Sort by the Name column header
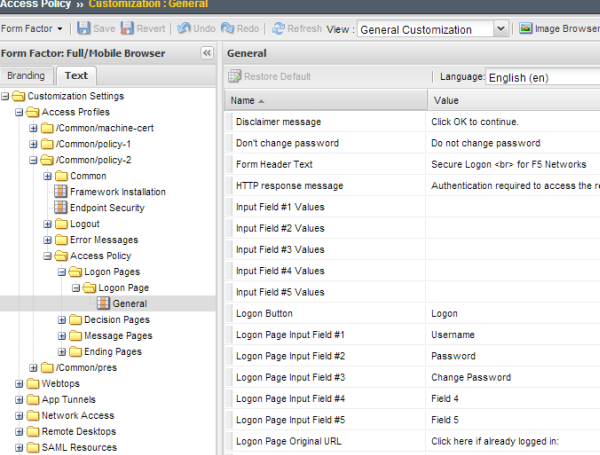 pyautogui.click(x=243, y=101)
